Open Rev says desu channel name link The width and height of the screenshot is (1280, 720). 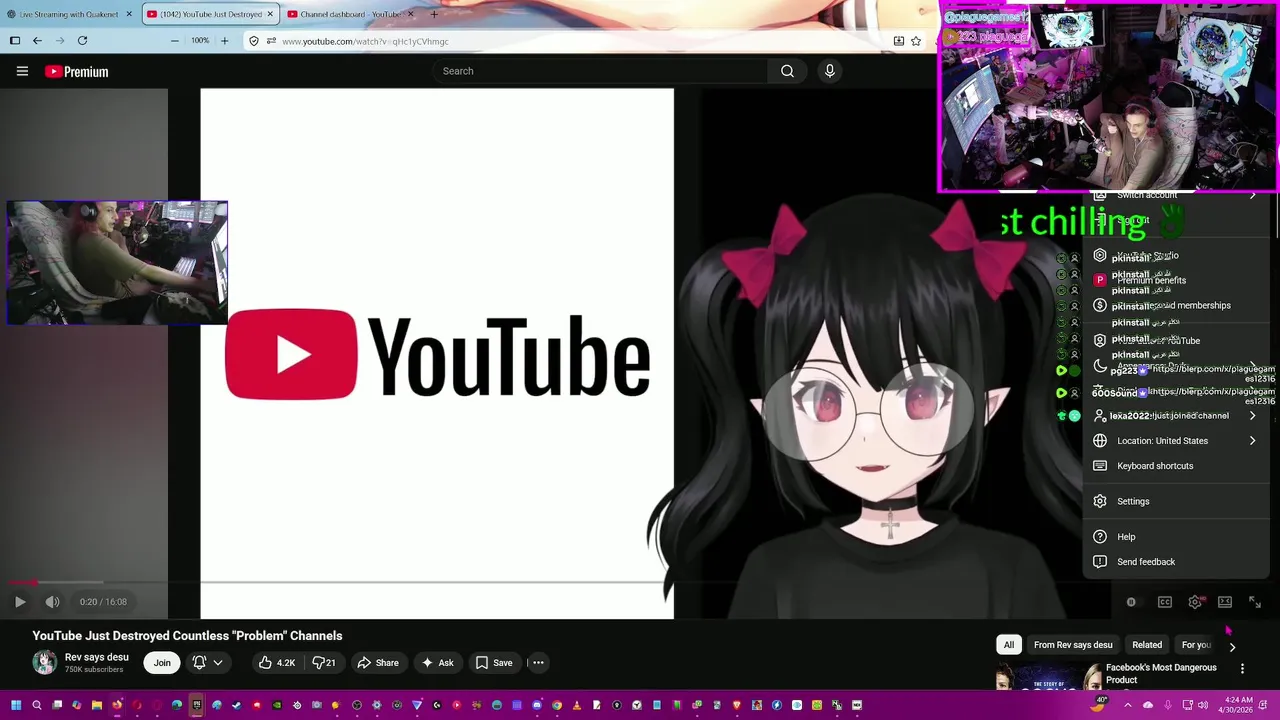pos(97,657)
